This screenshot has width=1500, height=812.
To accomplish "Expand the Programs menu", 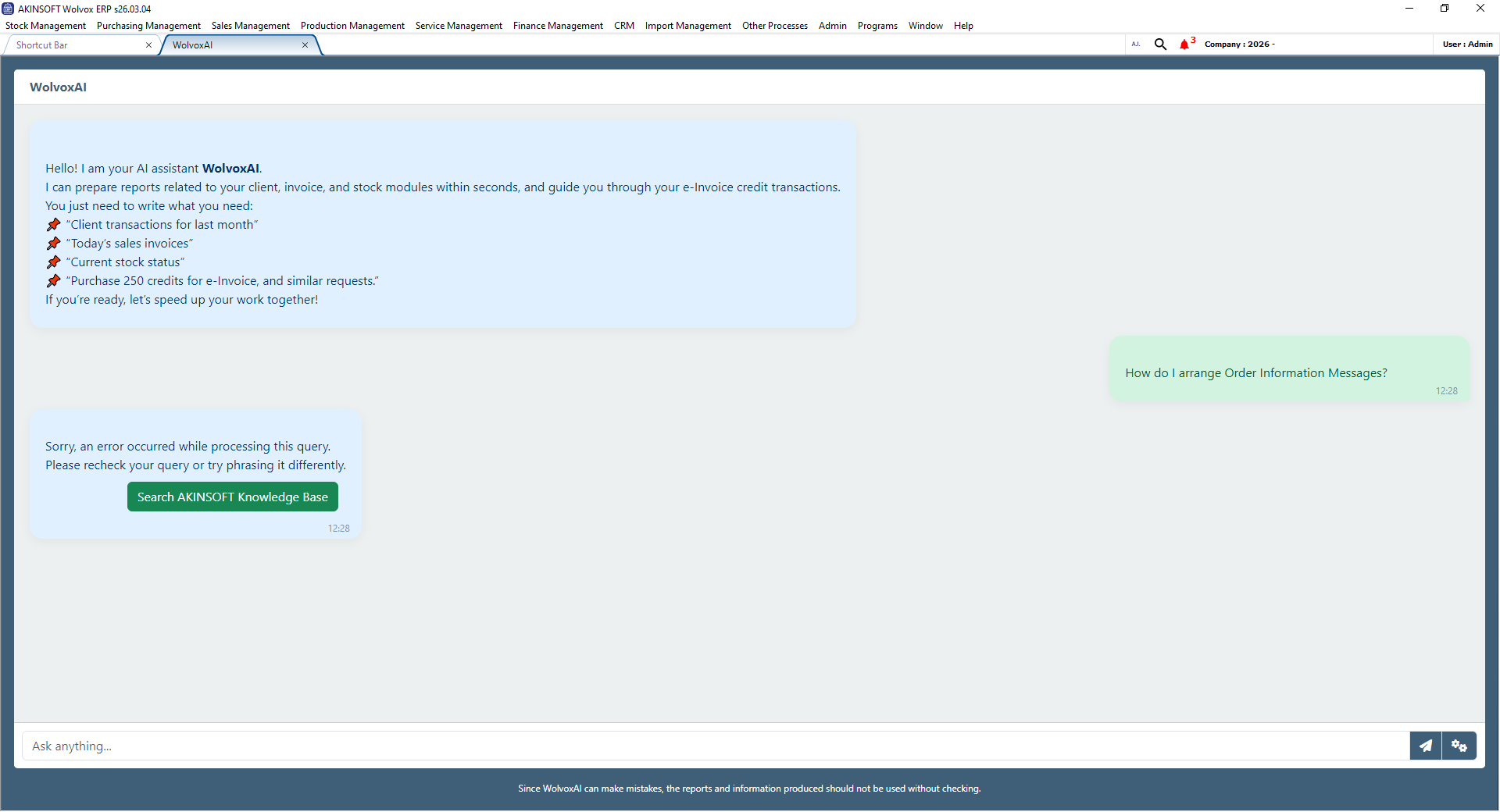I will point(877,26).
